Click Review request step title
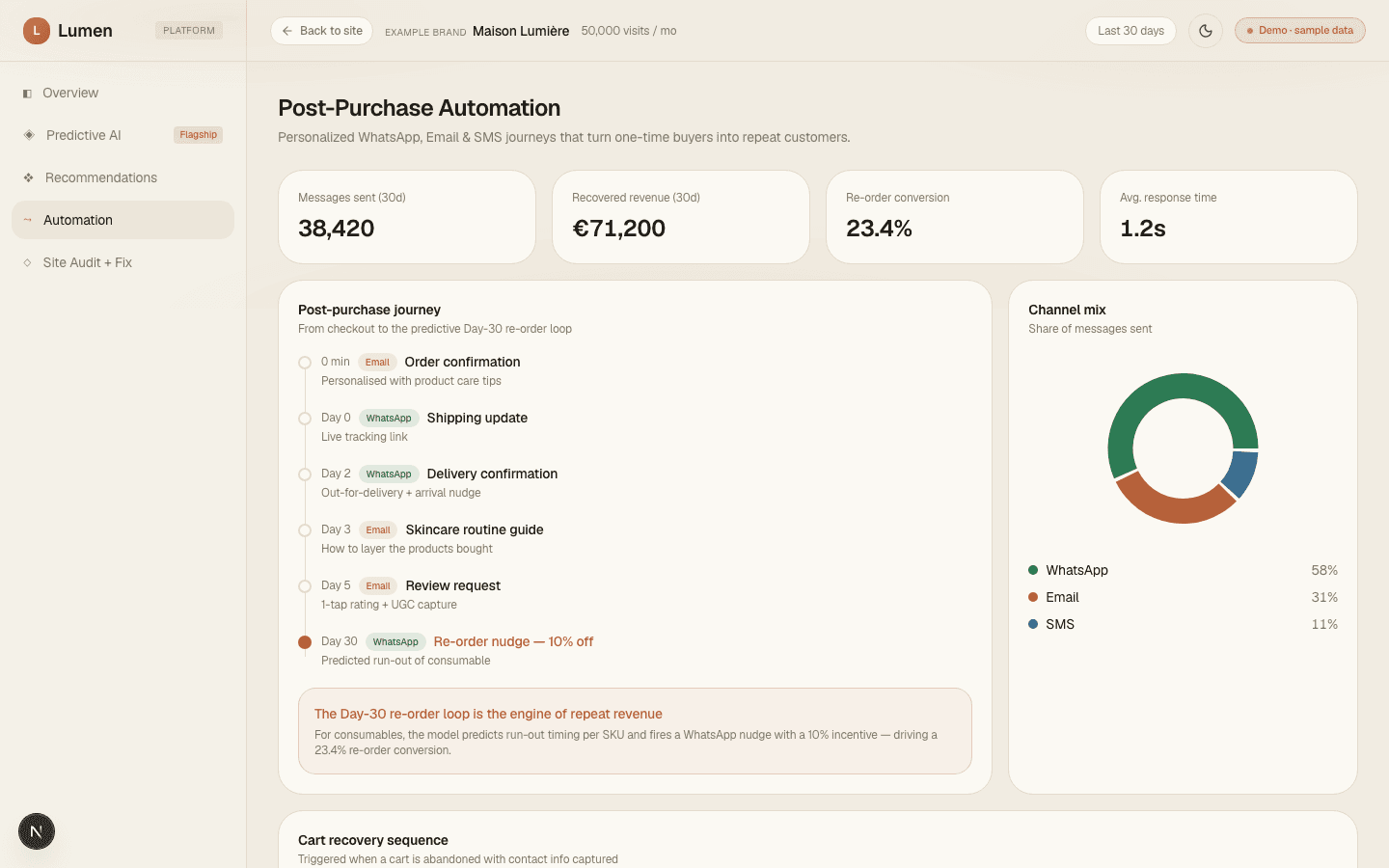 (452, 585)
